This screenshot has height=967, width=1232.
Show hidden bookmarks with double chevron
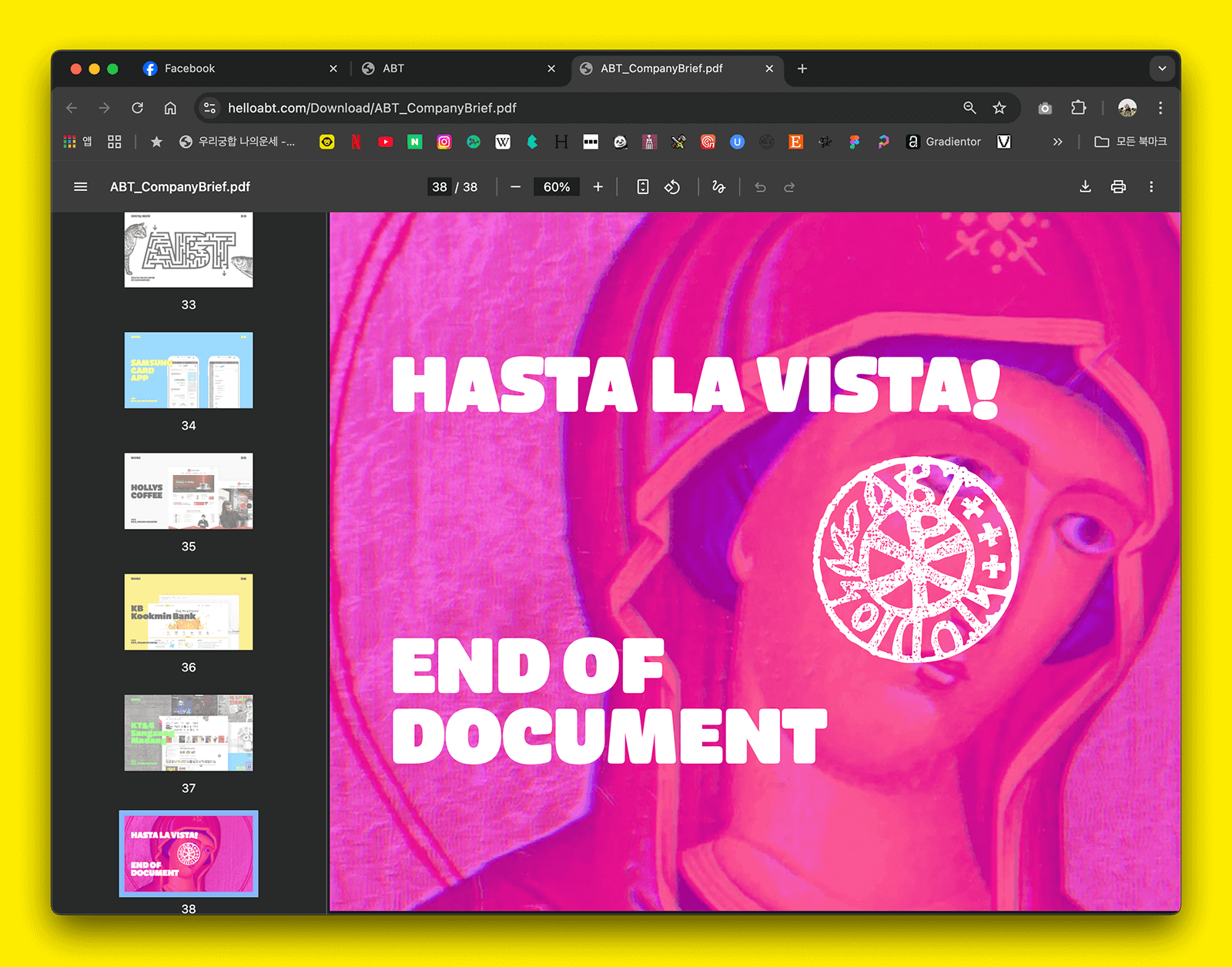pyautogui.click(x=1057, y=142)
